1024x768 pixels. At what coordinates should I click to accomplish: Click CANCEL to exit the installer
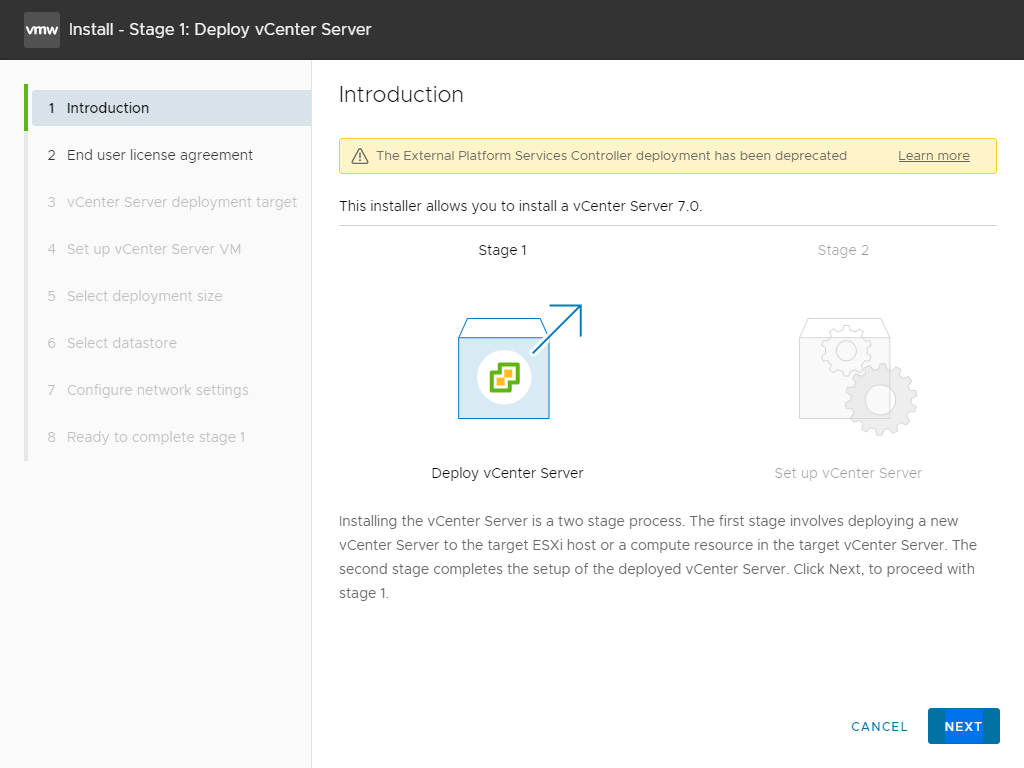(879, 726)
